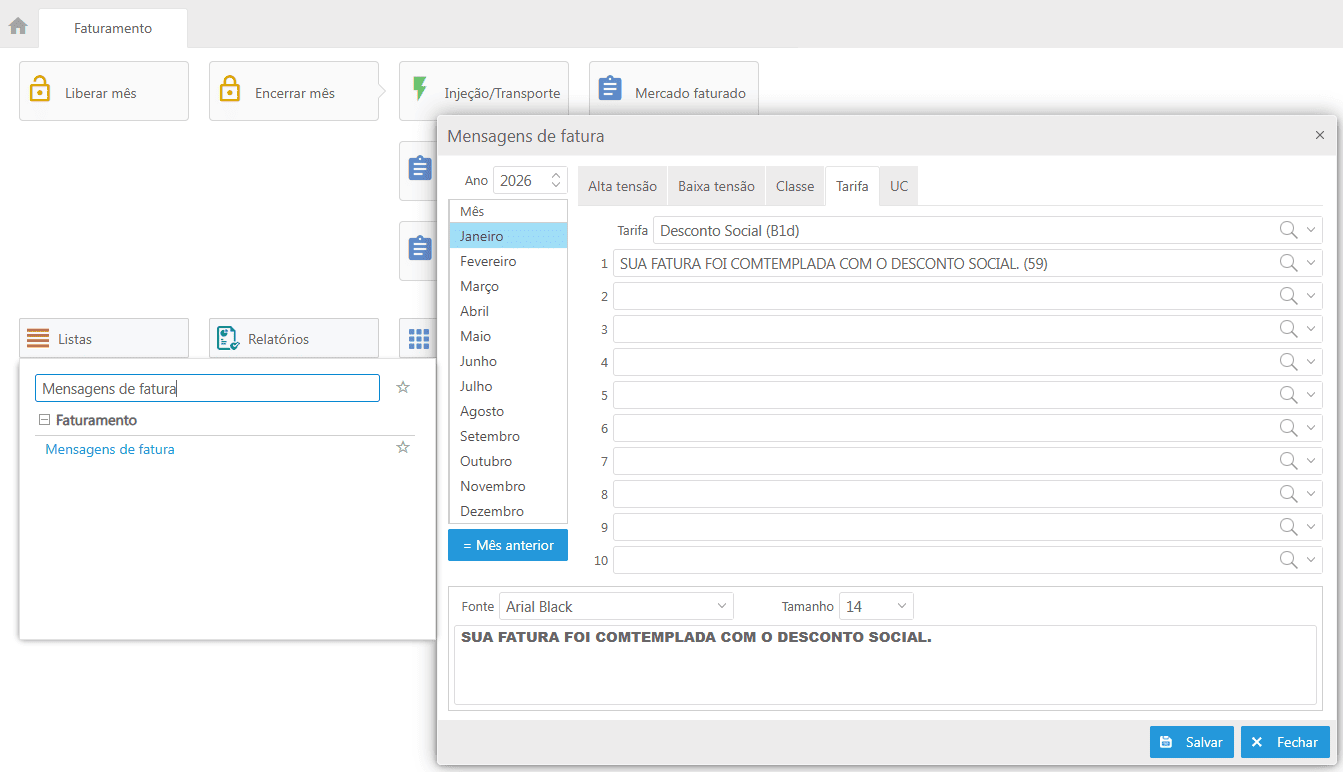
Task: Toggle the star beside the search box
Action: [x=403, y=388]
